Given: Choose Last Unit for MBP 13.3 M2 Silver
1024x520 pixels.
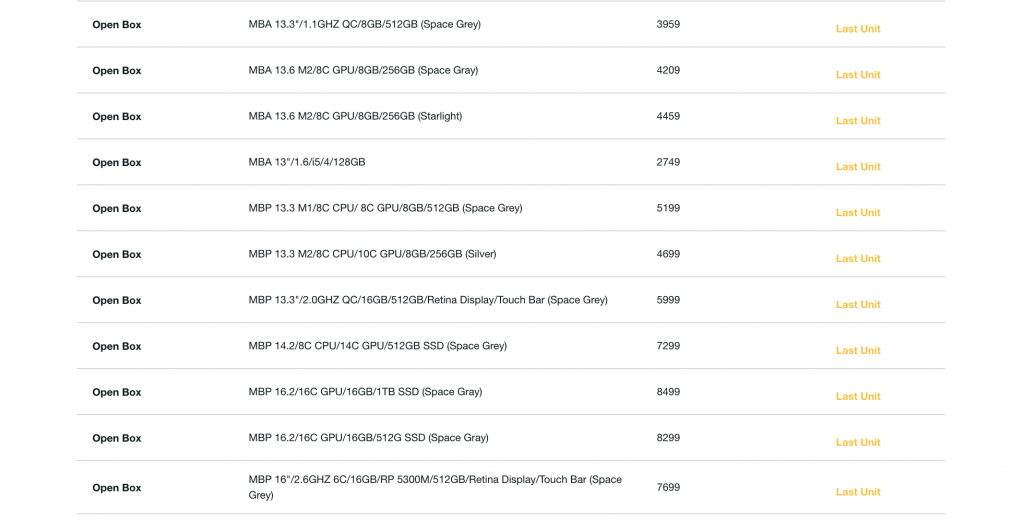Looking at the screenshot, I should point(858,259).
